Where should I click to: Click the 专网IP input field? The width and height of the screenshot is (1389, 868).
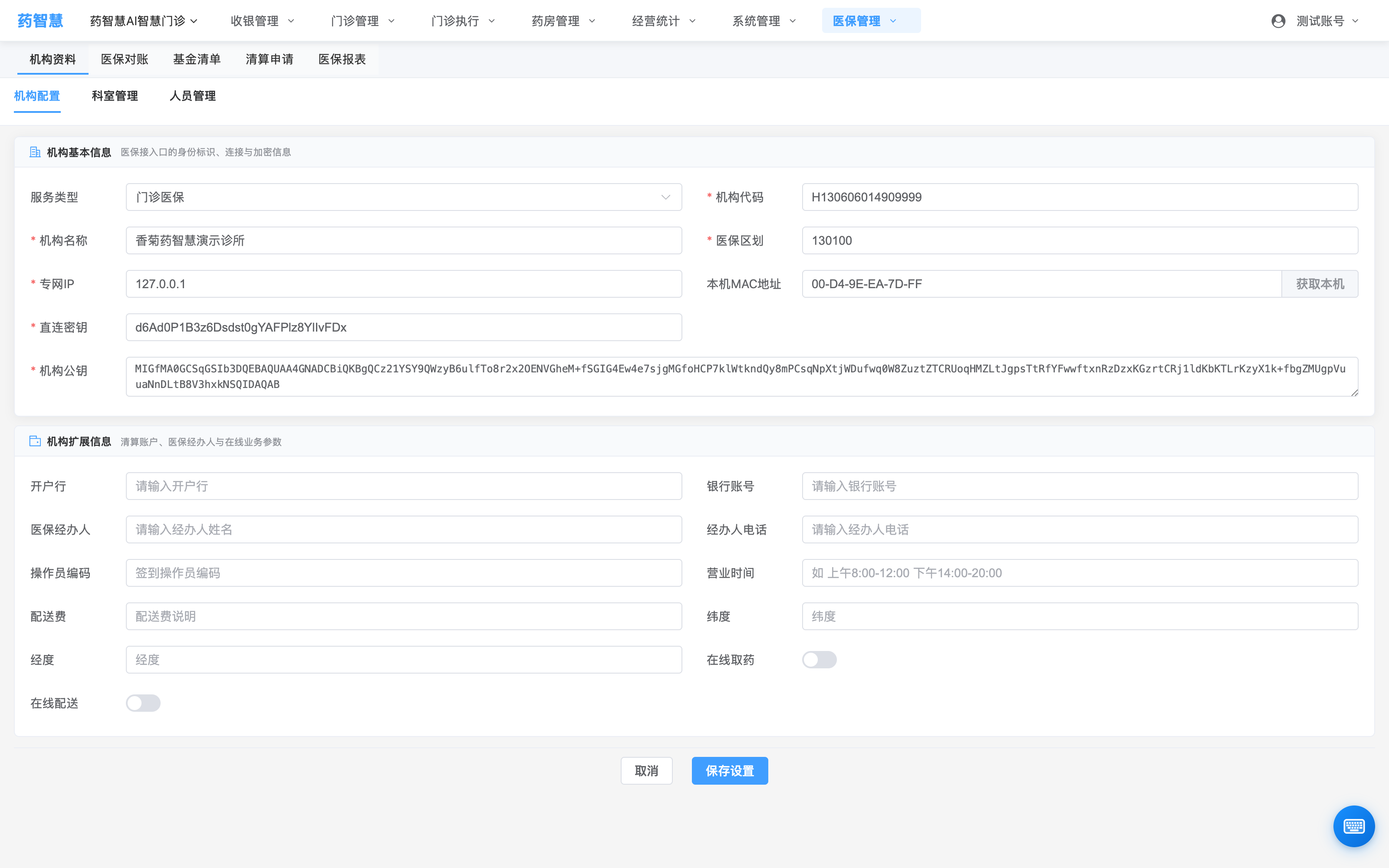coord(404,284)
